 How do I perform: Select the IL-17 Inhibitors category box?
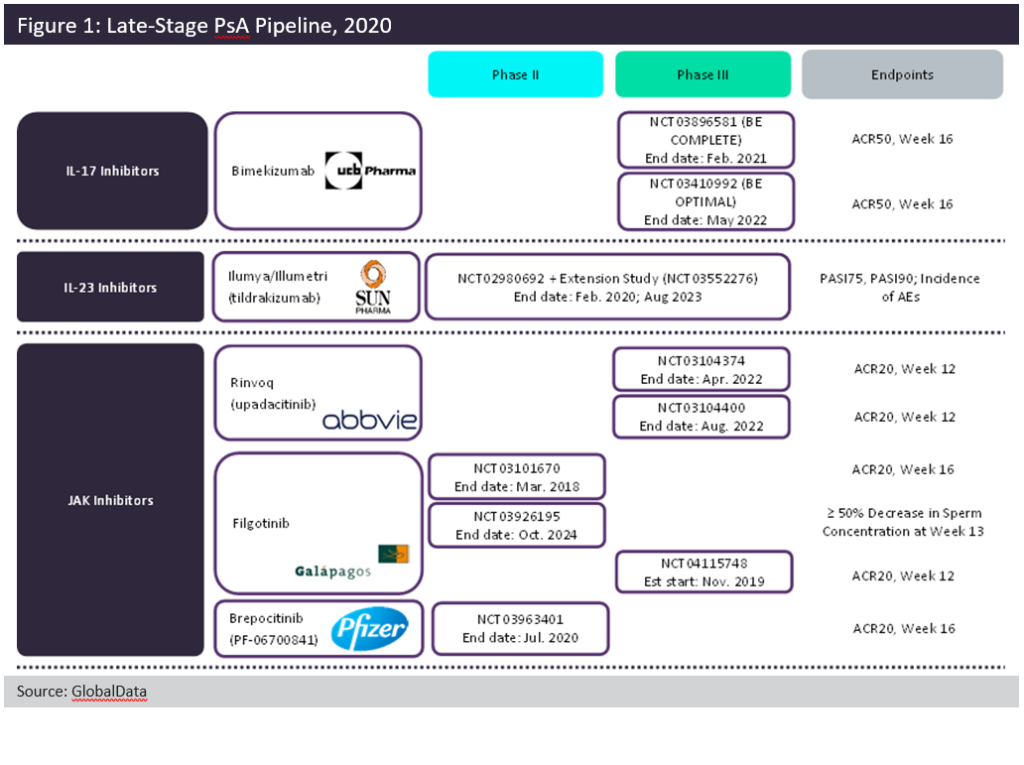(x=111, y=170)
